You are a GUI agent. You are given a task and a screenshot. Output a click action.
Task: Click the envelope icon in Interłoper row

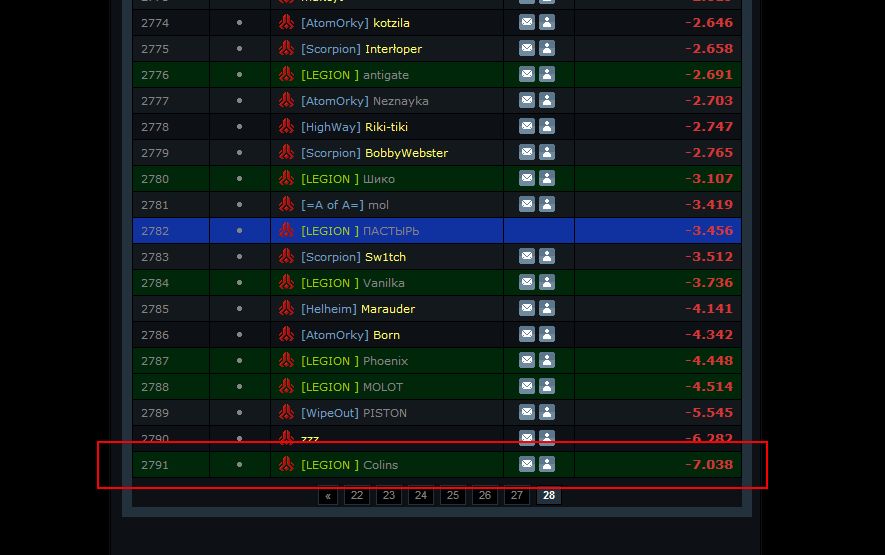click(x=527, y=48)
